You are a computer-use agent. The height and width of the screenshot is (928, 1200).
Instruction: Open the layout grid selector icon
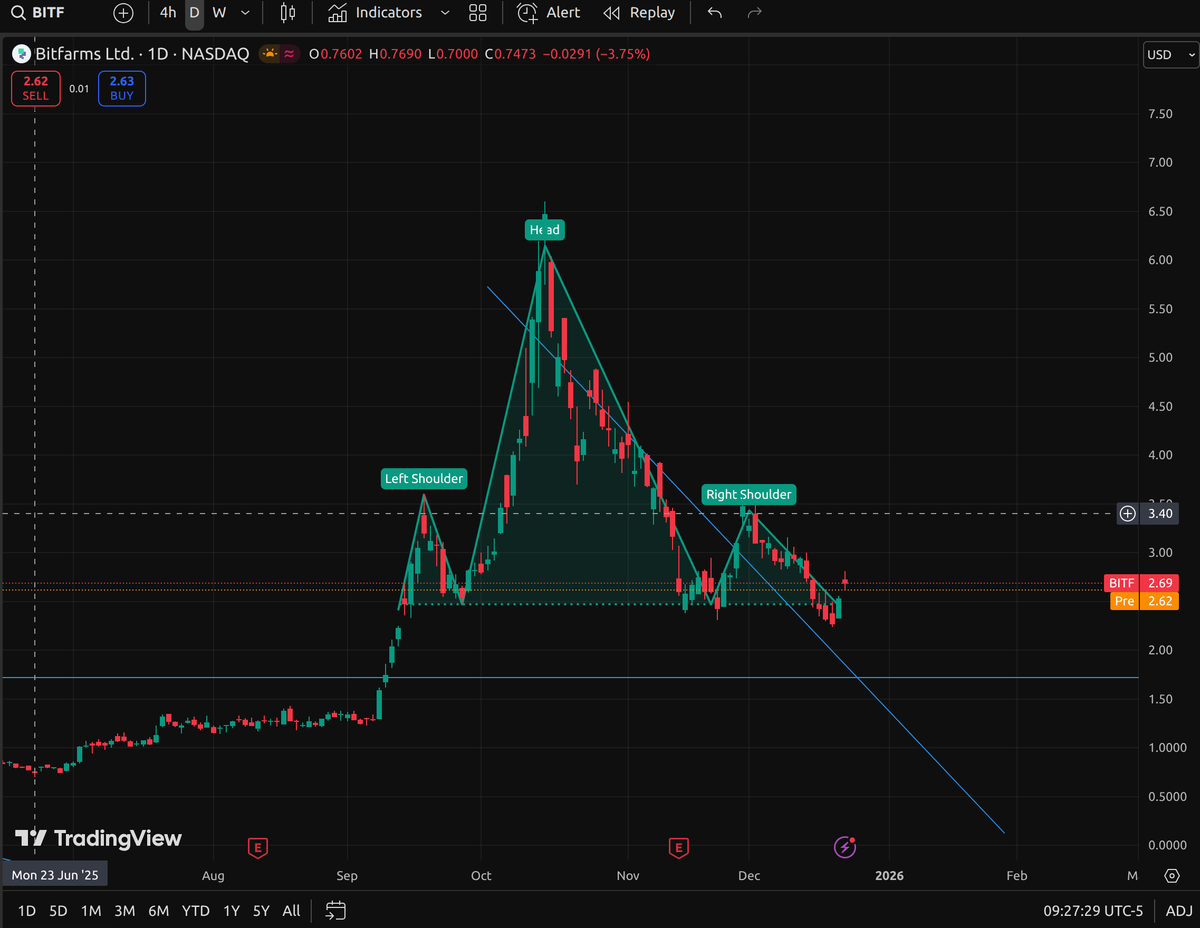click(477, 13)
